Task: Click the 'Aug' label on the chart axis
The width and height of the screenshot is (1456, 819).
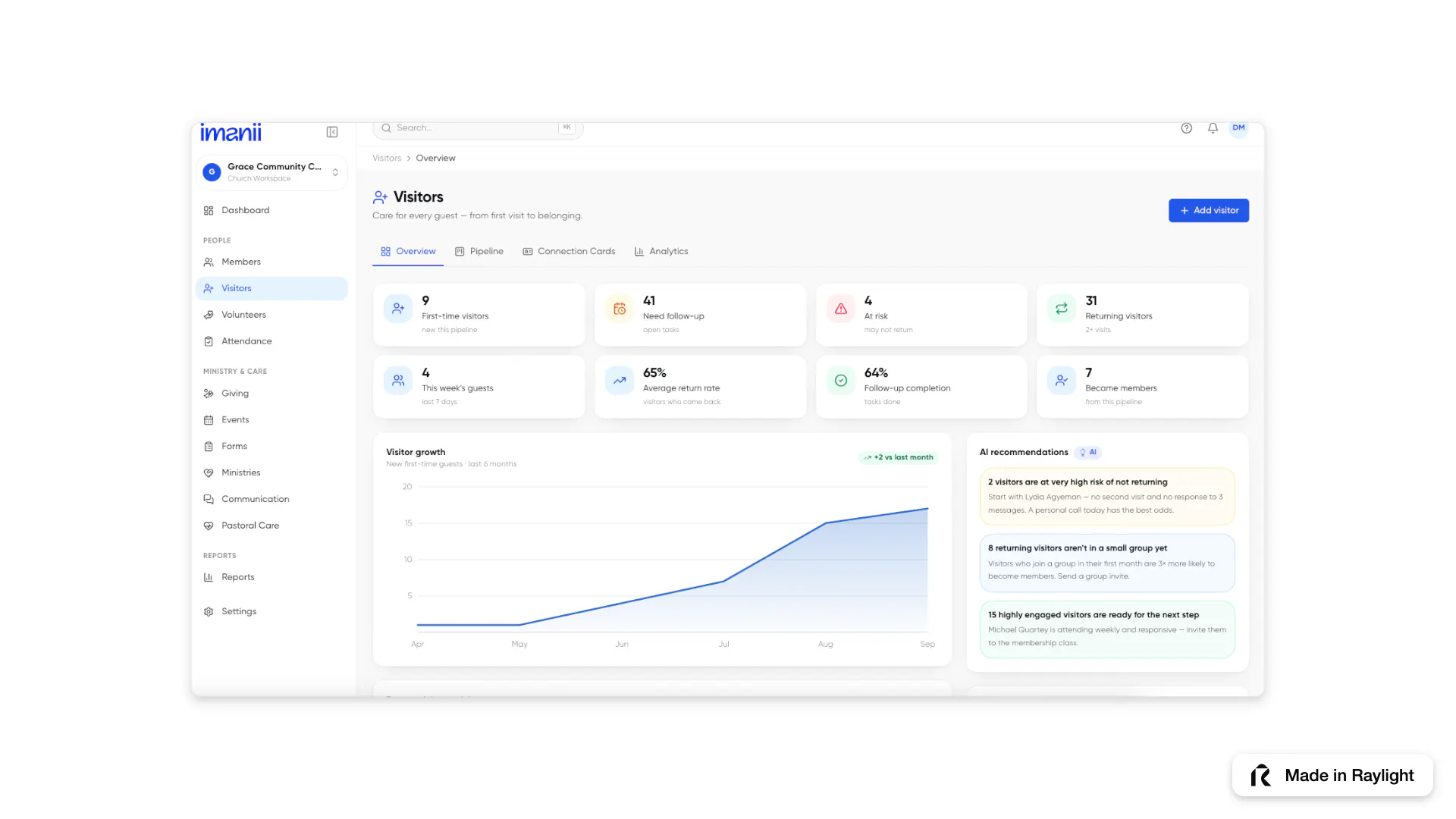Action: (825, 644)
